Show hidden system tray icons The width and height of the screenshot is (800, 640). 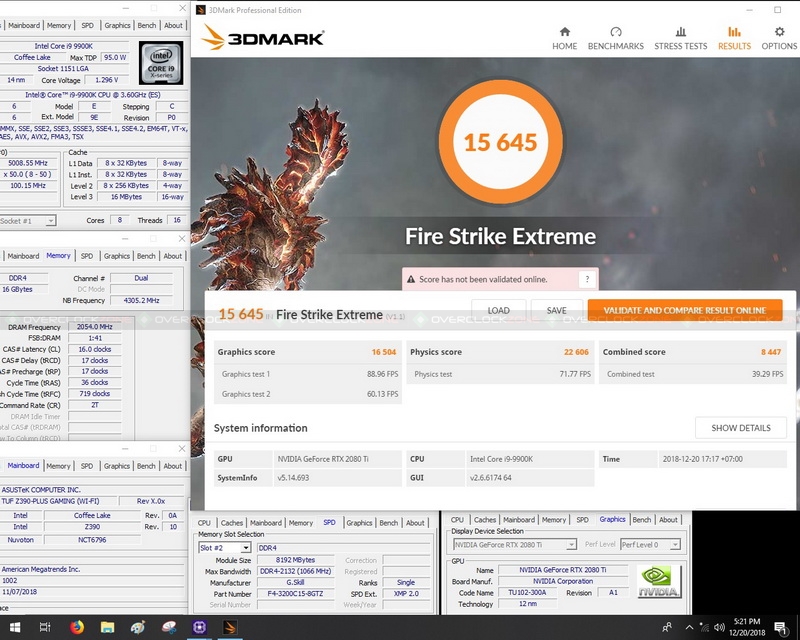pyautogui.click(x=689, y=627)
